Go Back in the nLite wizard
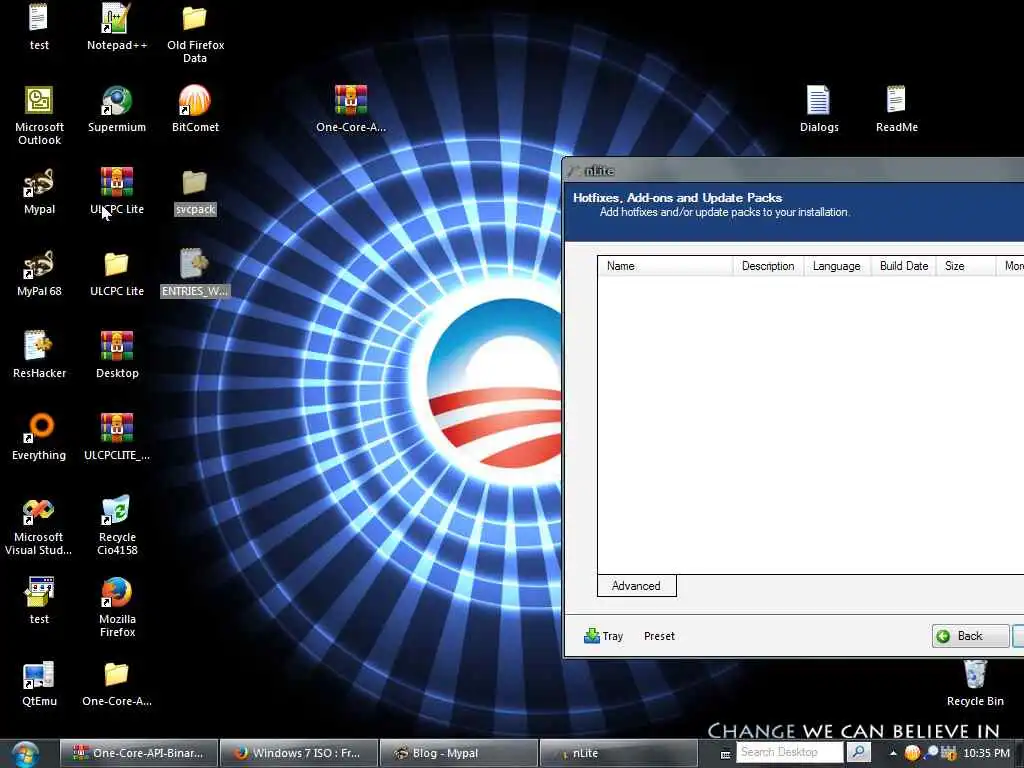This screenshot has width=1024, height=768. (970, 636)
